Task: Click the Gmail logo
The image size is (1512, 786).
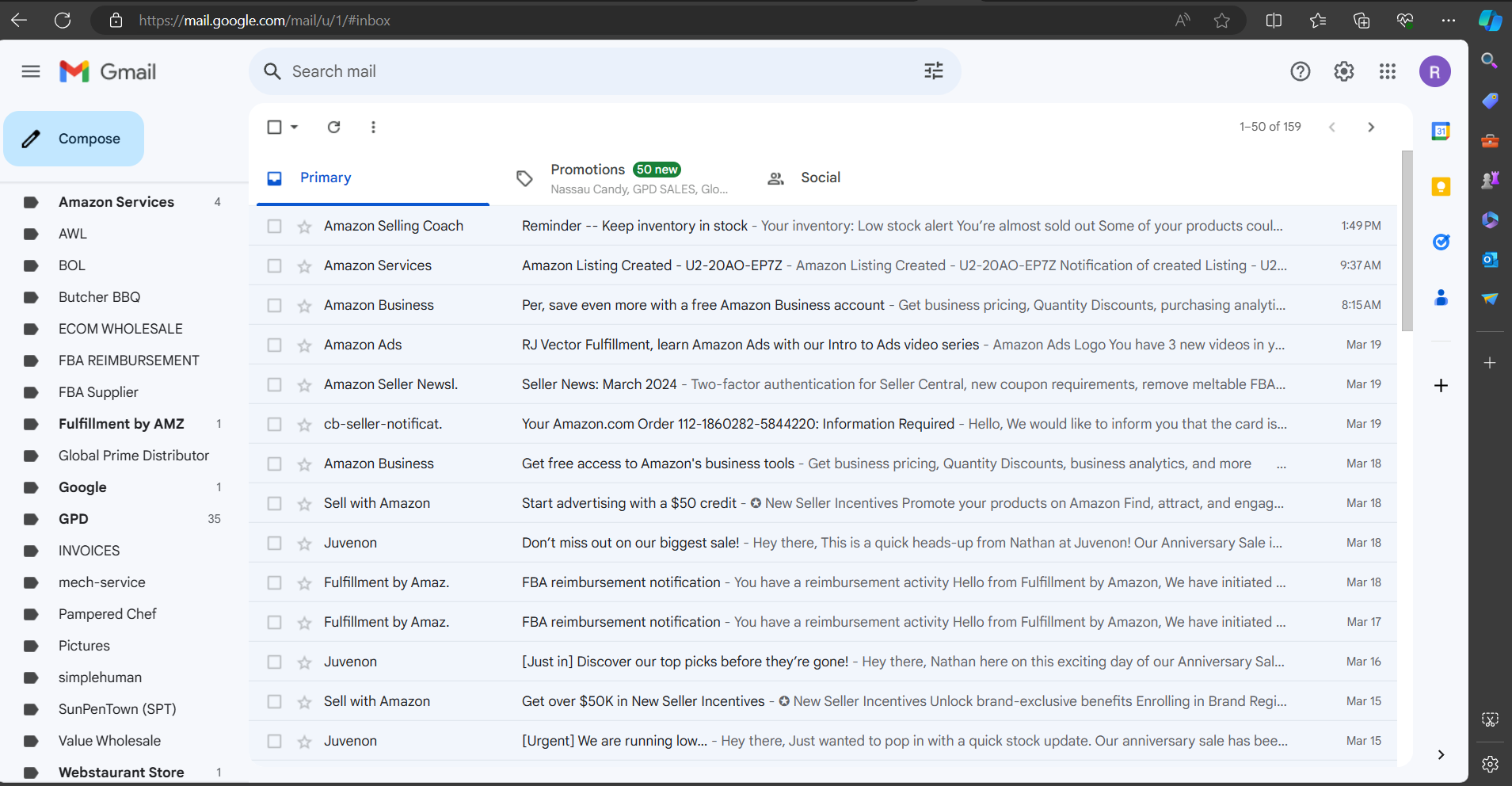Action: click(108, 72)
